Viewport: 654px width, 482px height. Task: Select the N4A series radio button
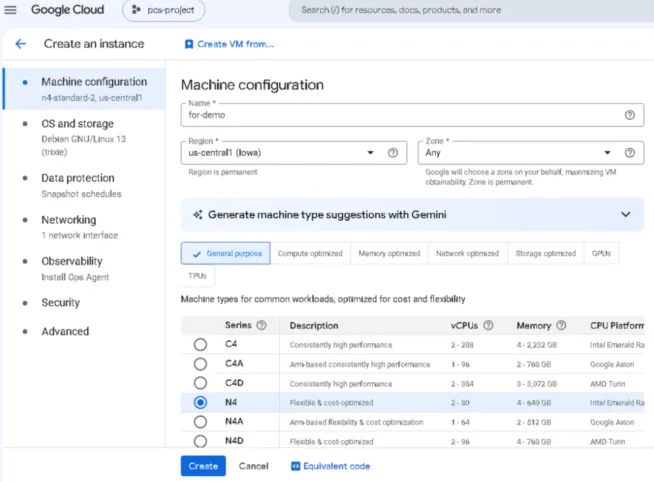pyautogui.click(x=200, y=422)
